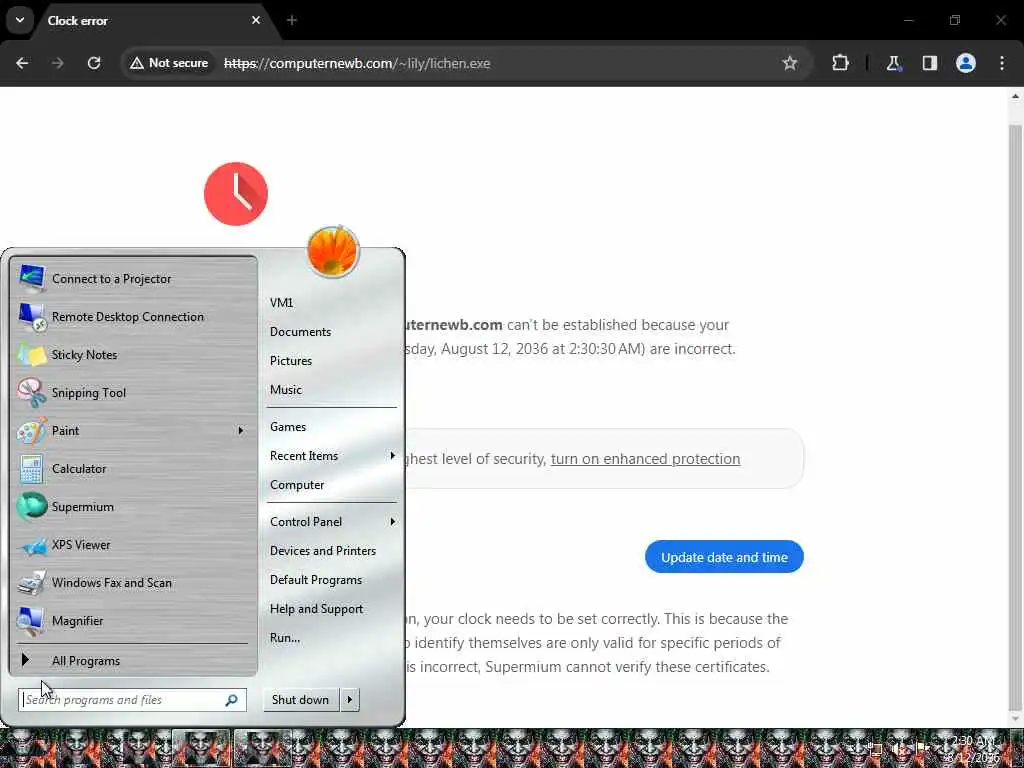The width and height of the screenshot is (1024, 768).
Task: Open new tab with plus icon
Action: (292, 20)
